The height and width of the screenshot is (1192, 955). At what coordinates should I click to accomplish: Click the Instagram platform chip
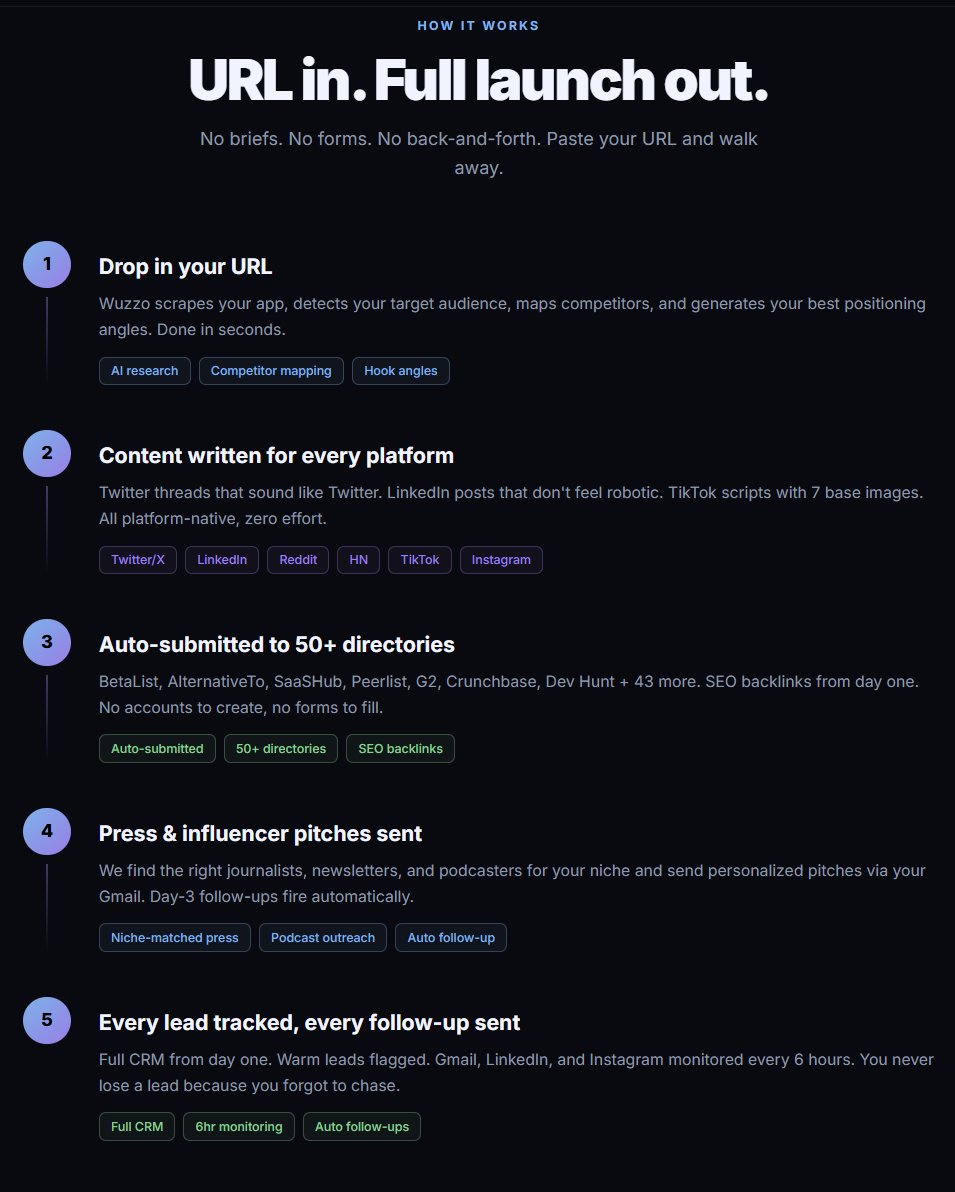point(501,560)
